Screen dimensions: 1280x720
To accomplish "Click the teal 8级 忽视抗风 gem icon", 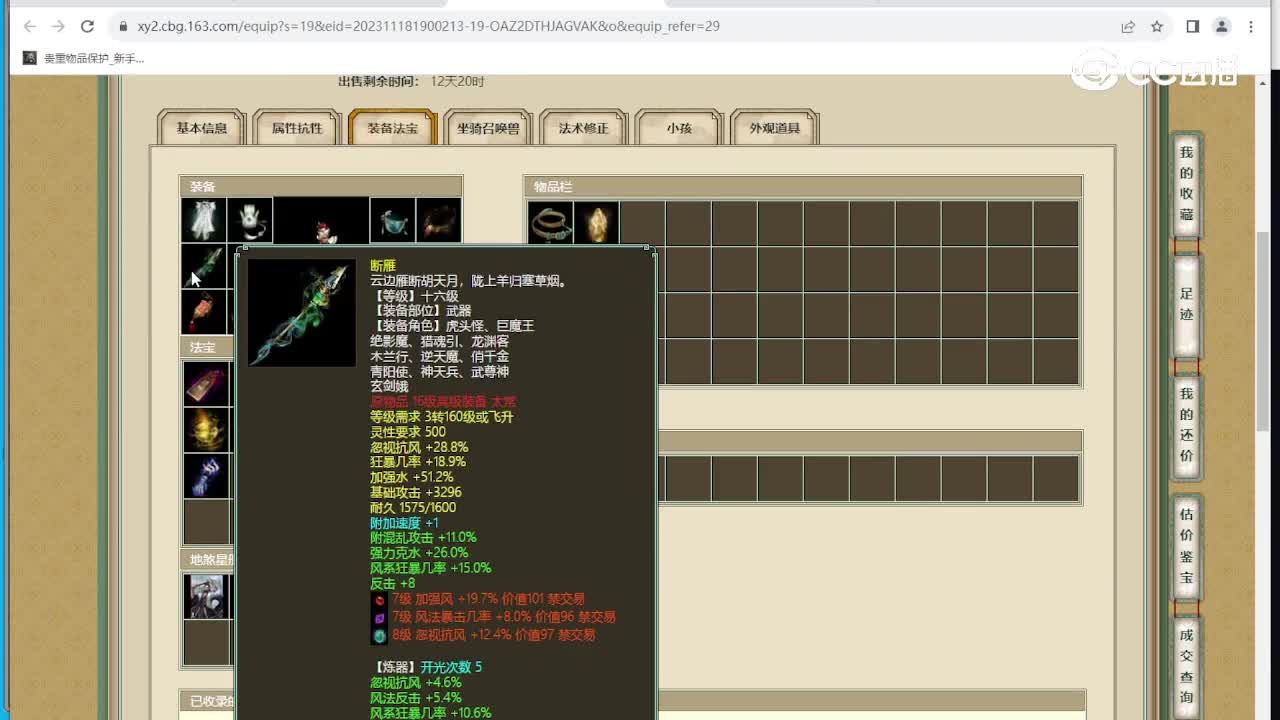I will click(379, 636).
